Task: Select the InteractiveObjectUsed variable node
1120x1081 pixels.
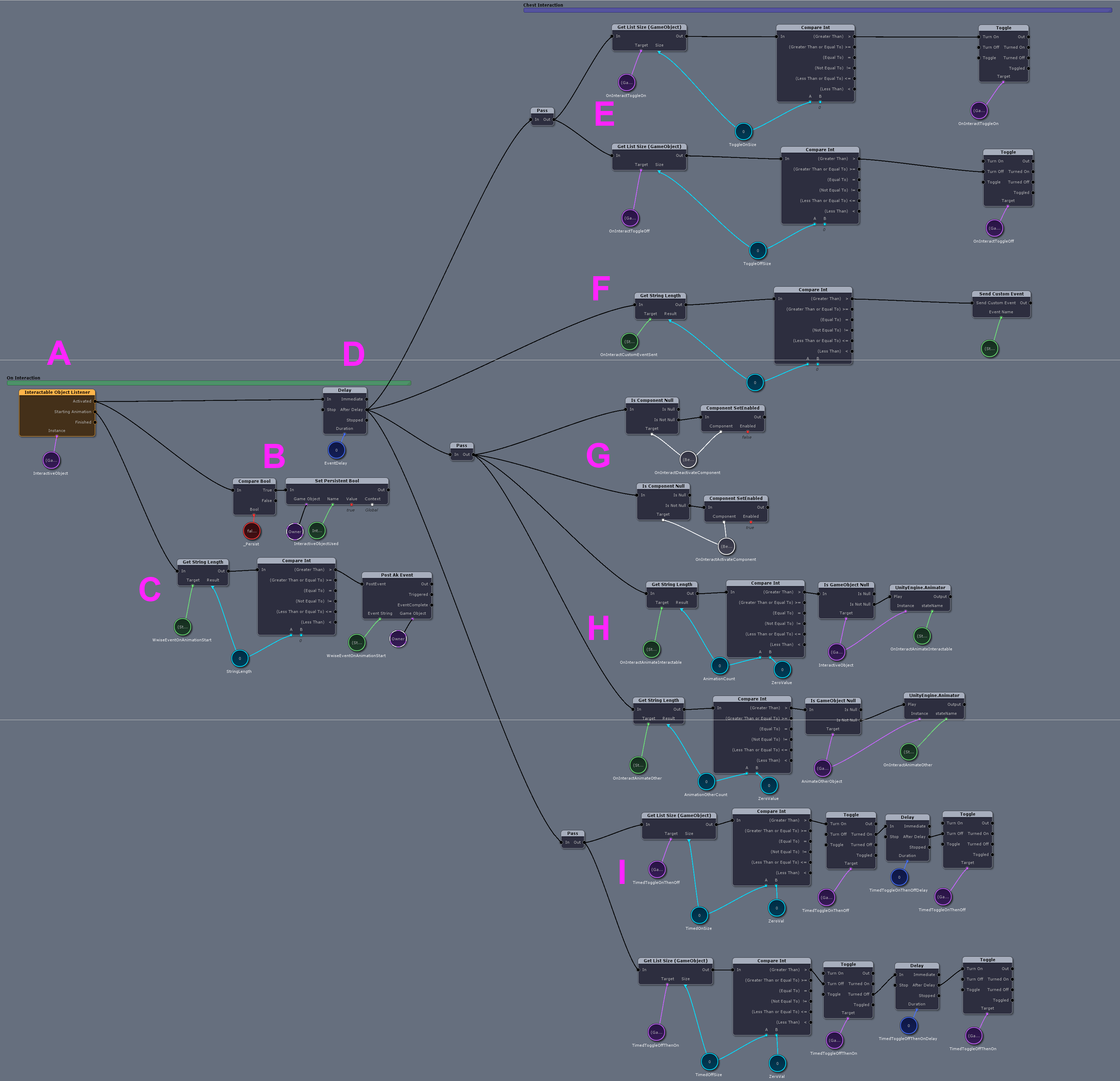Action: [x=316, y=530]
